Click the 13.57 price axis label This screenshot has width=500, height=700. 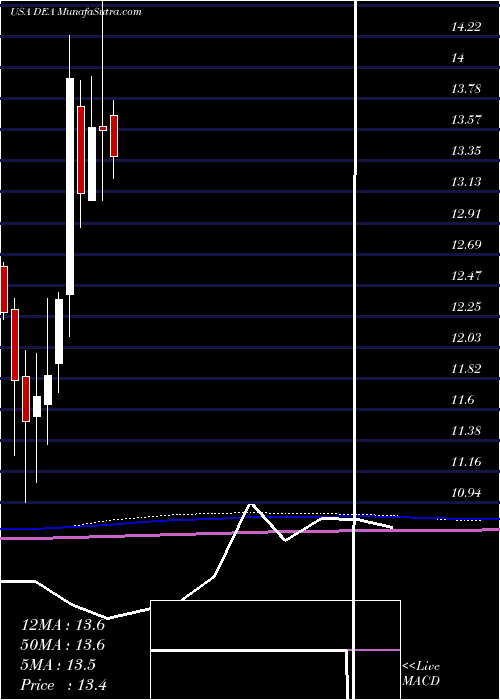[466, 120]
